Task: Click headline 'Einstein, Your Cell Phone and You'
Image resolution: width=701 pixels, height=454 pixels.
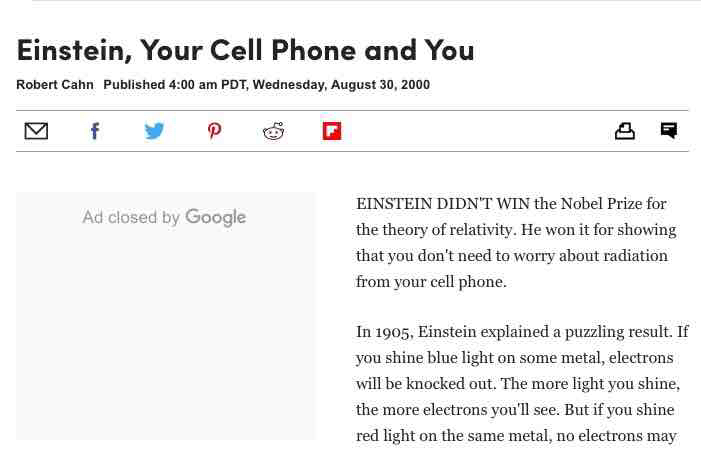Action: (x=245, y=49)
